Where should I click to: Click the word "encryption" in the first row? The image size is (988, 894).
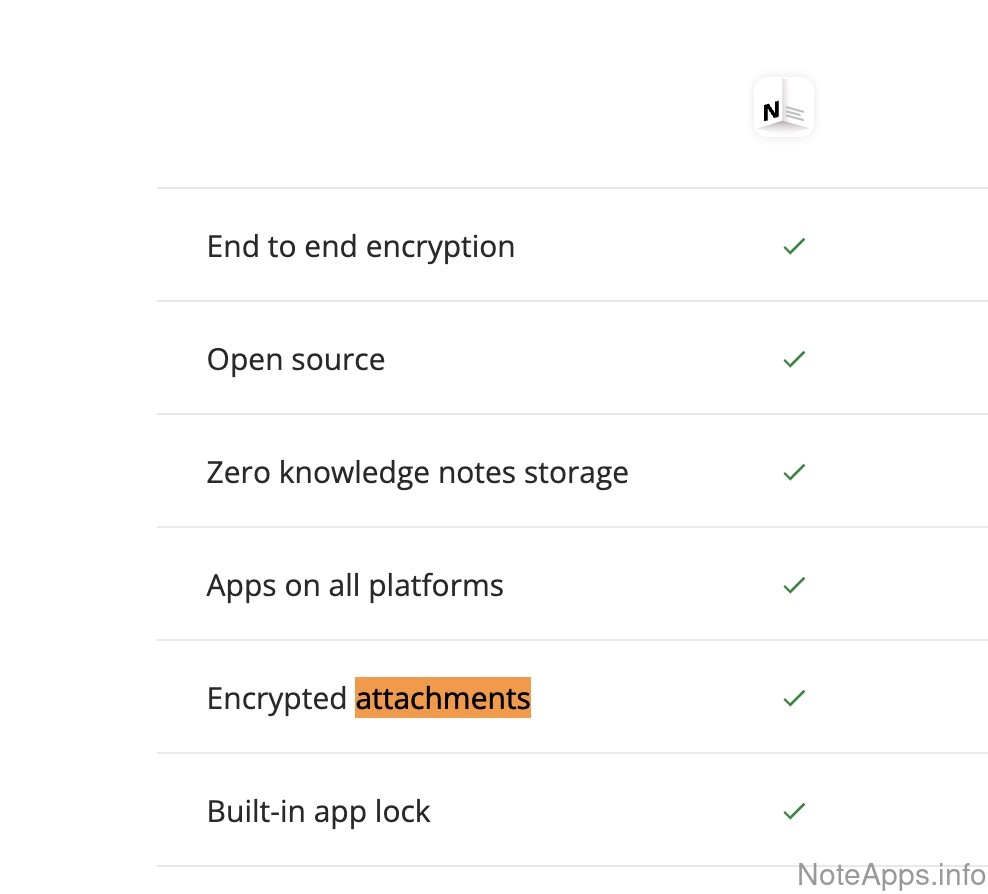tap(440, 248)
